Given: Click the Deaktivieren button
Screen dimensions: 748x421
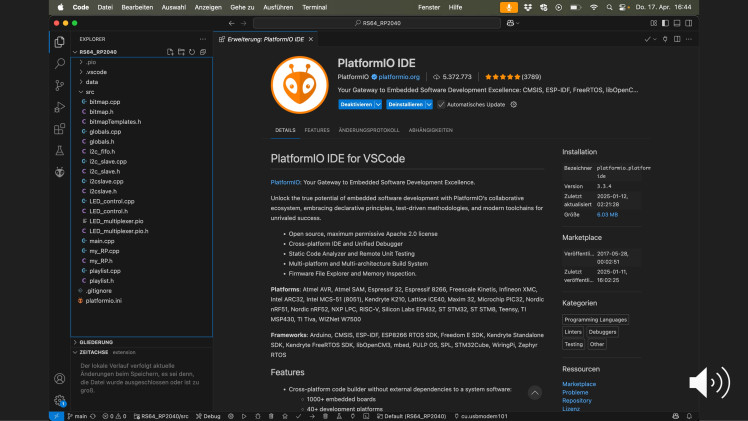Looking at the screenshot, I should (356, 104).
